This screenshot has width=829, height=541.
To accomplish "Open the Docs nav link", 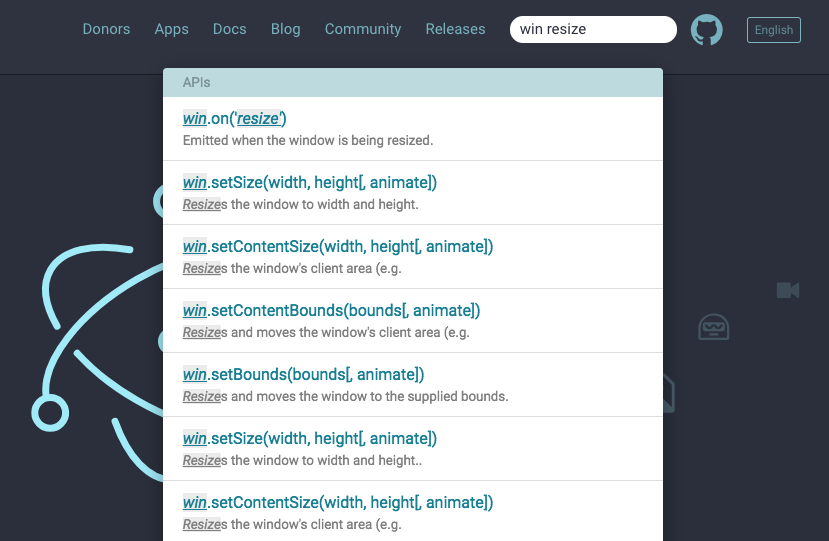I will pyautogui.click(x=229, y=29).
